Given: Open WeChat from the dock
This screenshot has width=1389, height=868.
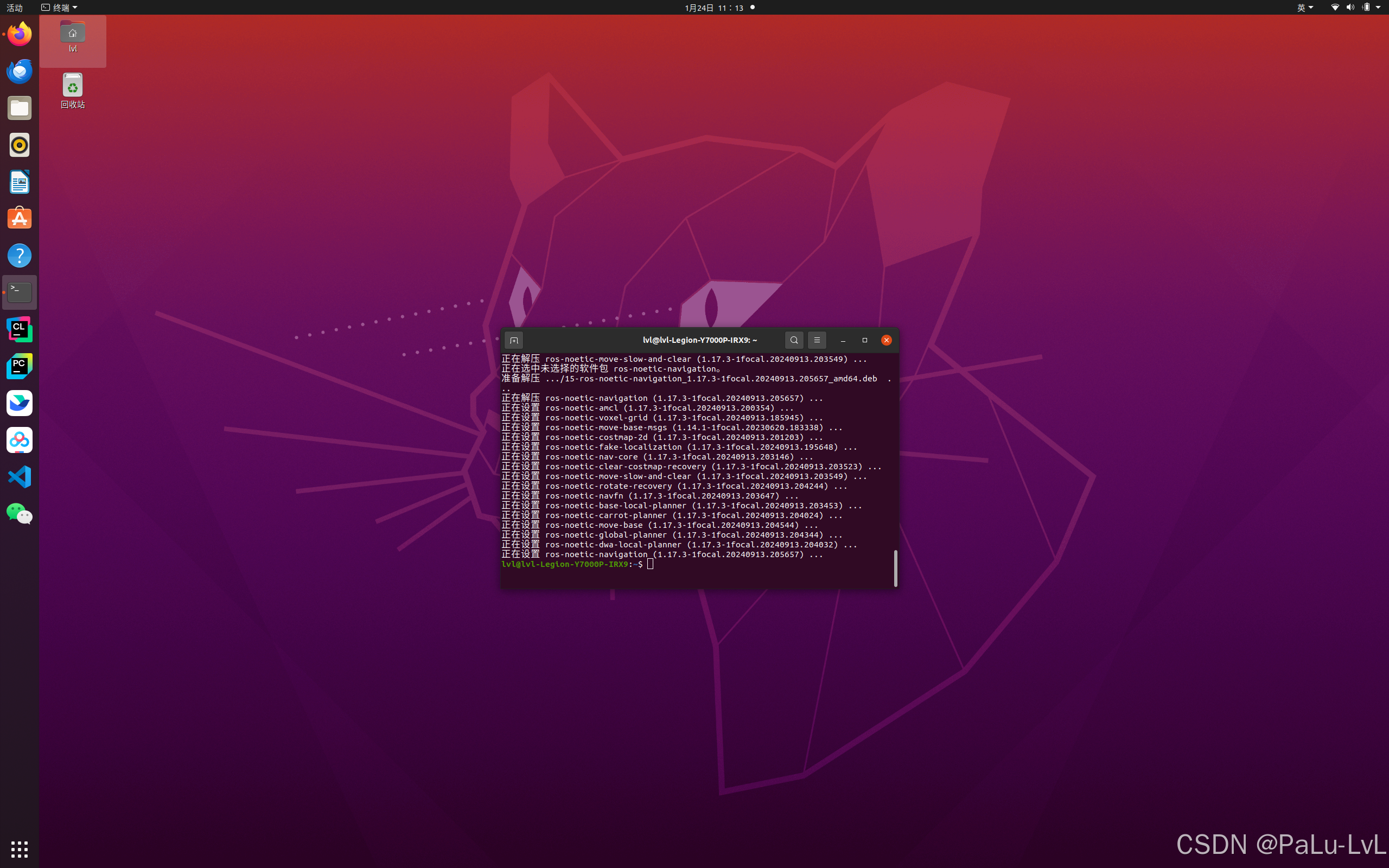Looking at the screenshot, I should click(x=20, y=514).
